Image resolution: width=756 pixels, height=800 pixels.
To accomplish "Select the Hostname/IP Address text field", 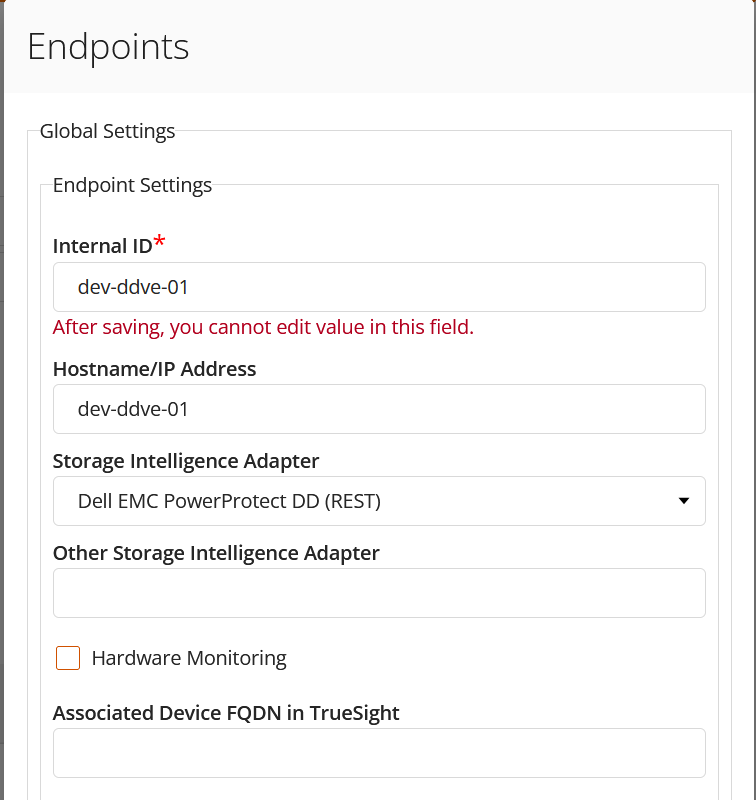I will pyautogui.click(x=379, y=409).
